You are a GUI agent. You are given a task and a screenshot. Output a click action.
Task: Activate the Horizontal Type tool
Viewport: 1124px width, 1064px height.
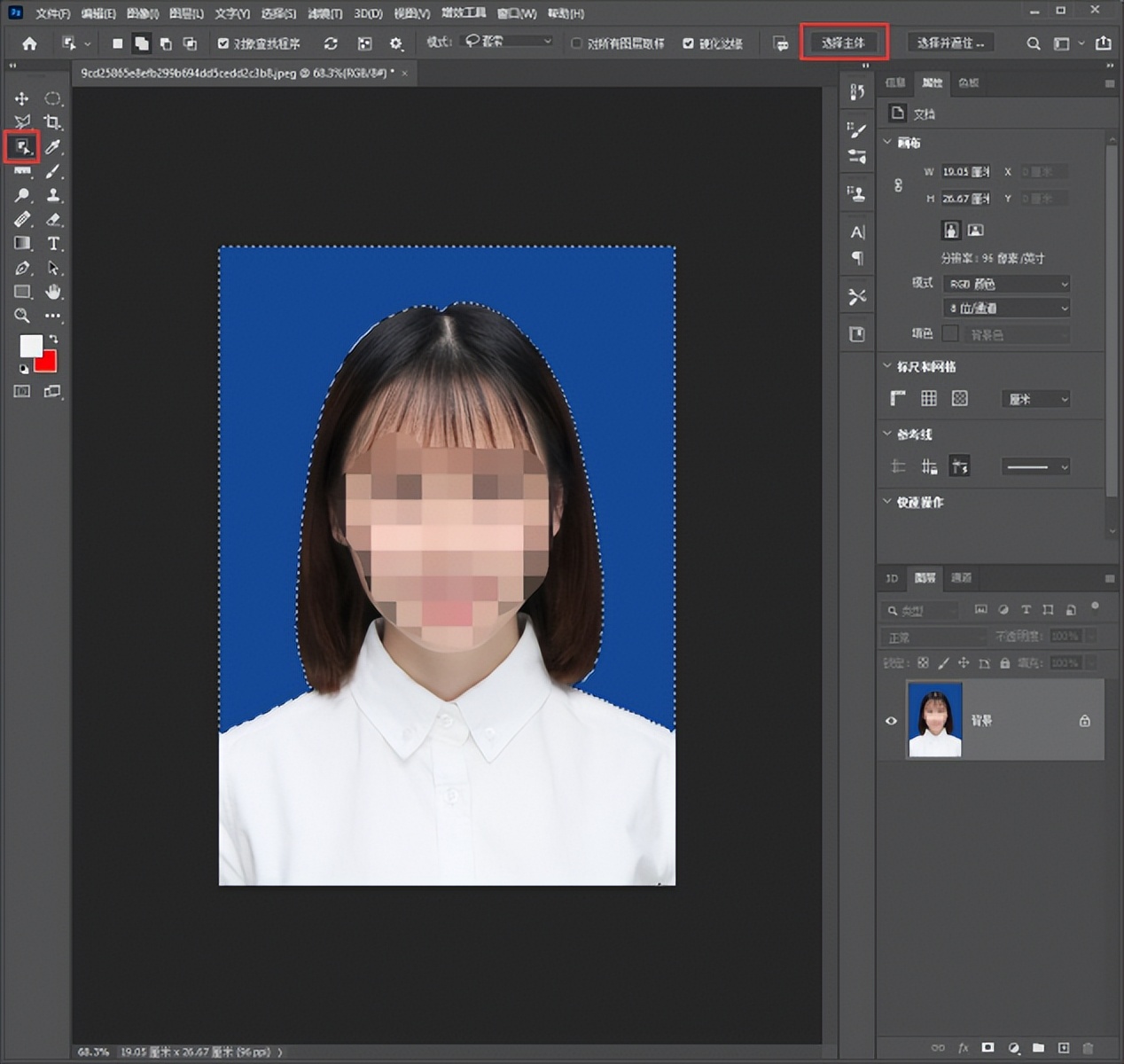53,244
